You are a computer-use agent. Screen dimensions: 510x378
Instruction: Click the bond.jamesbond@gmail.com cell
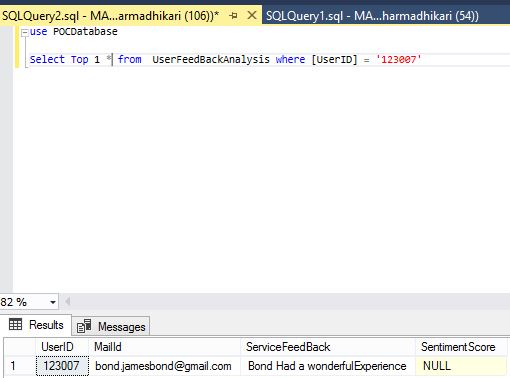point(164,366)
